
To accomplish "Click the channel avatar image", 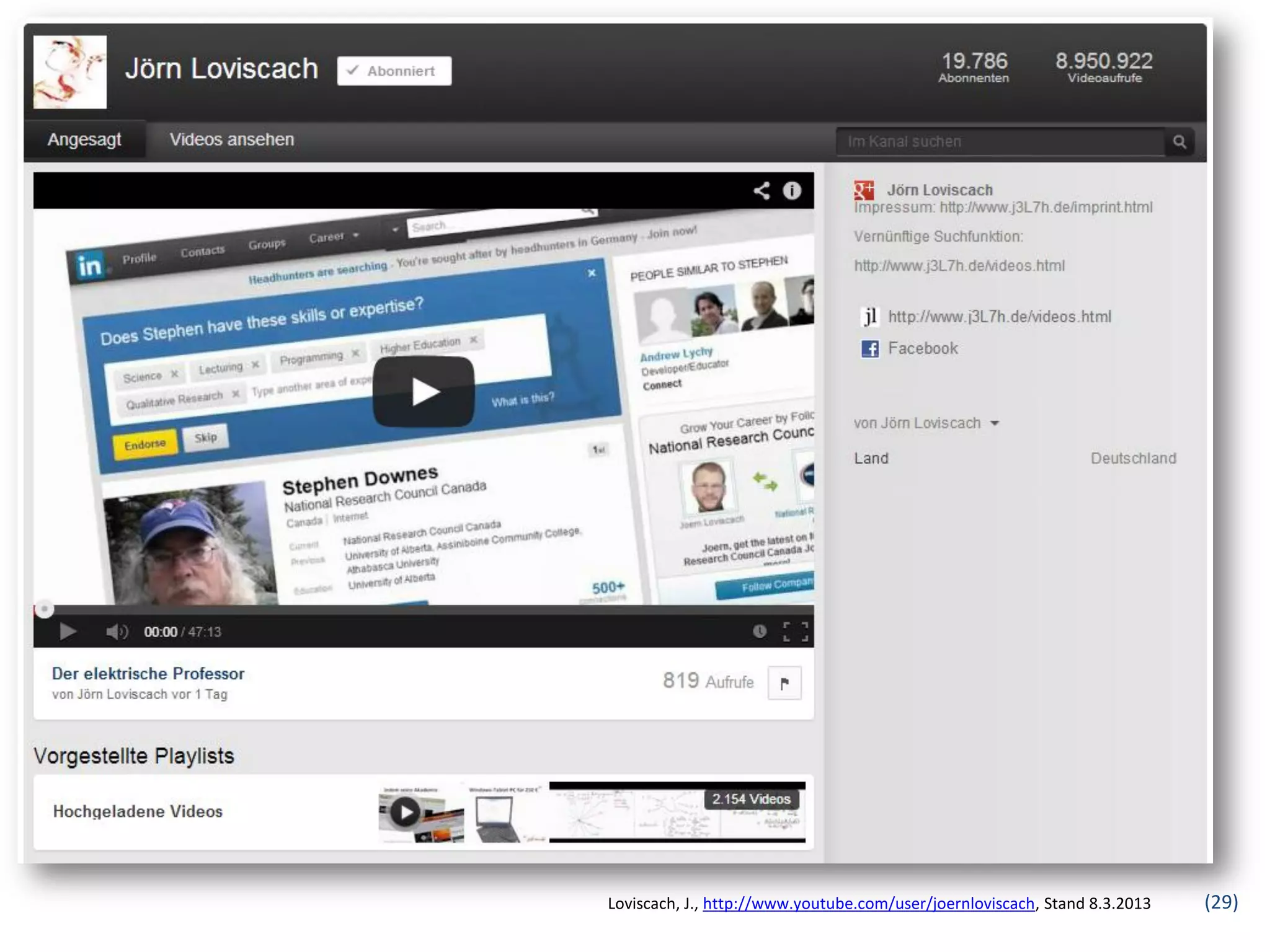I will [69, 72].
